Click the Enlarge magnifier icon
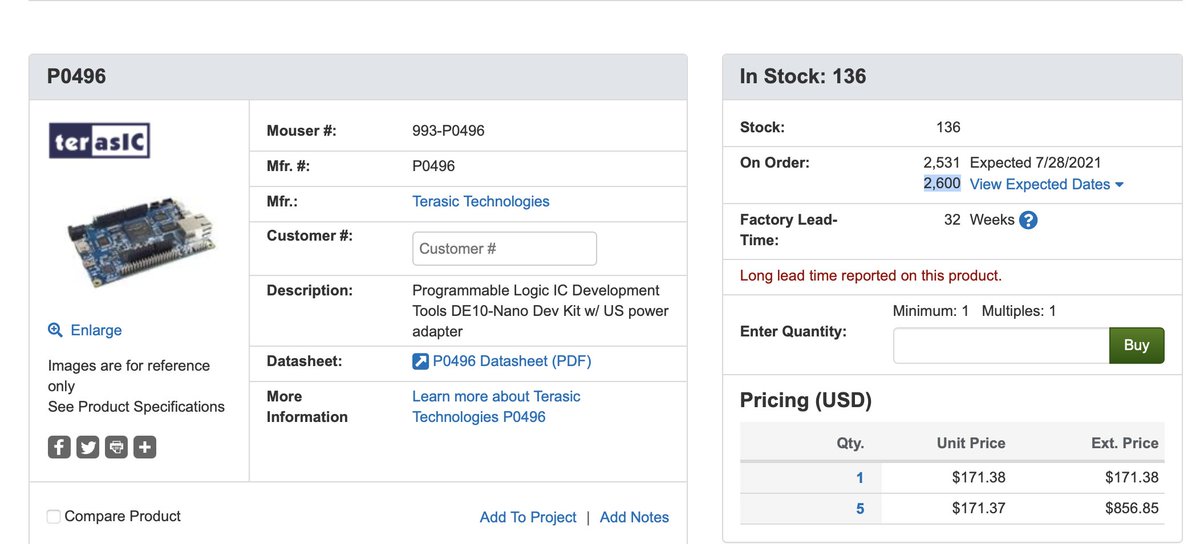Viewport: 1200px width, 544px height. (x=56, y=330)
